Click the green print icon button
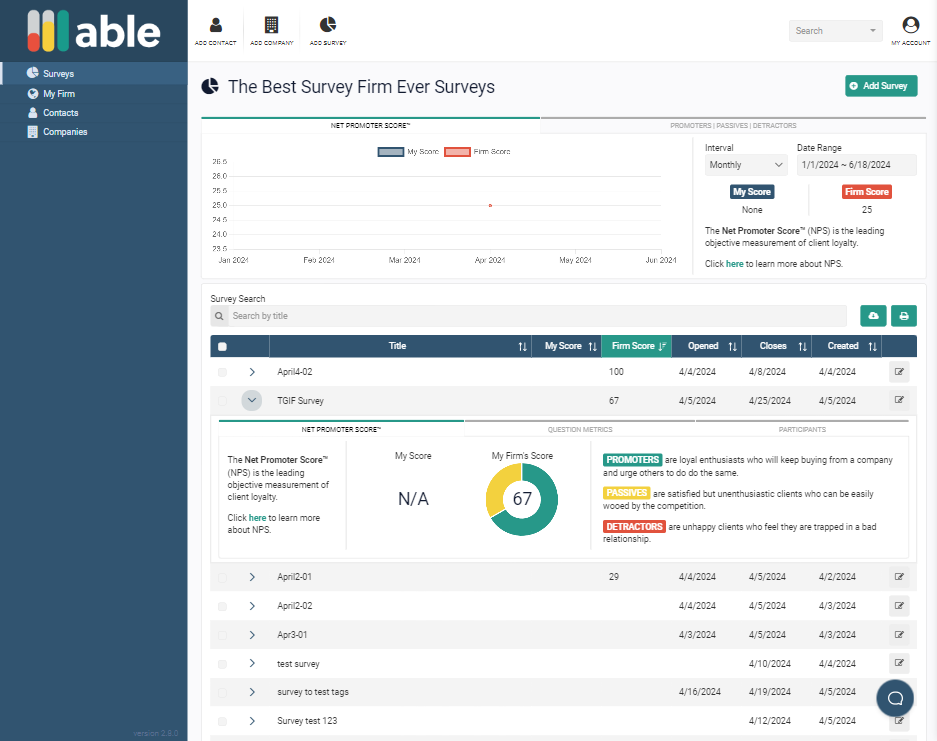937x741 pixels. (x=904, y=316)
